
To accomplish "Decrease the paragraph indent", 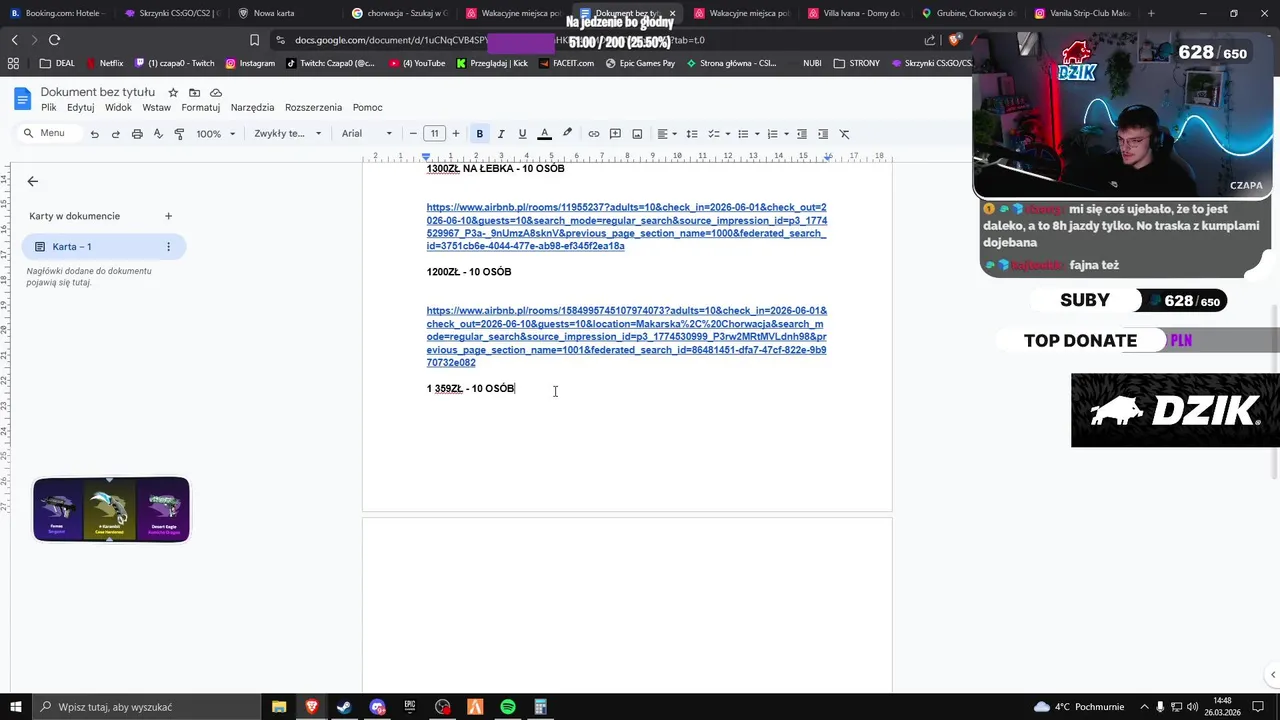I will (x=802, y=134).
